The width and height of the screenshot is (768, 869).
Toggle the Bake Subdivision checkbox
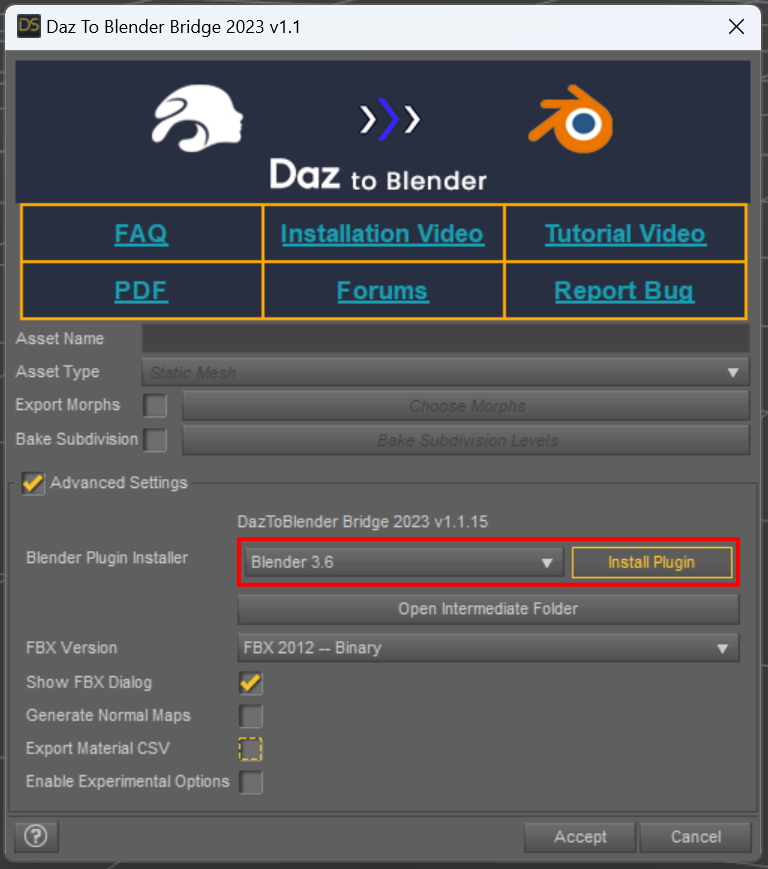(155, 440)
